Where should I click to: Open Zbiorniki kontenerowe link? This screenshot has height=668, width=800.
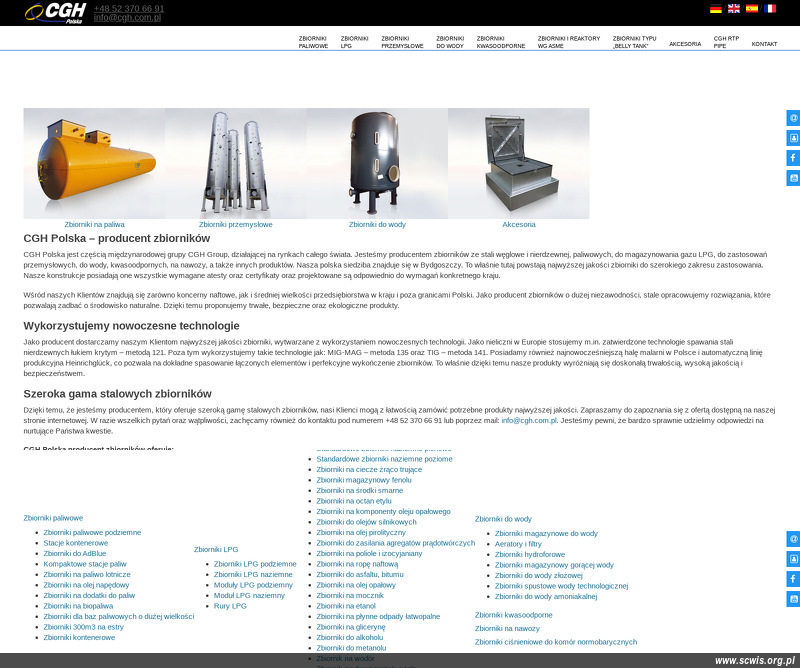click(x=79, y=637)
